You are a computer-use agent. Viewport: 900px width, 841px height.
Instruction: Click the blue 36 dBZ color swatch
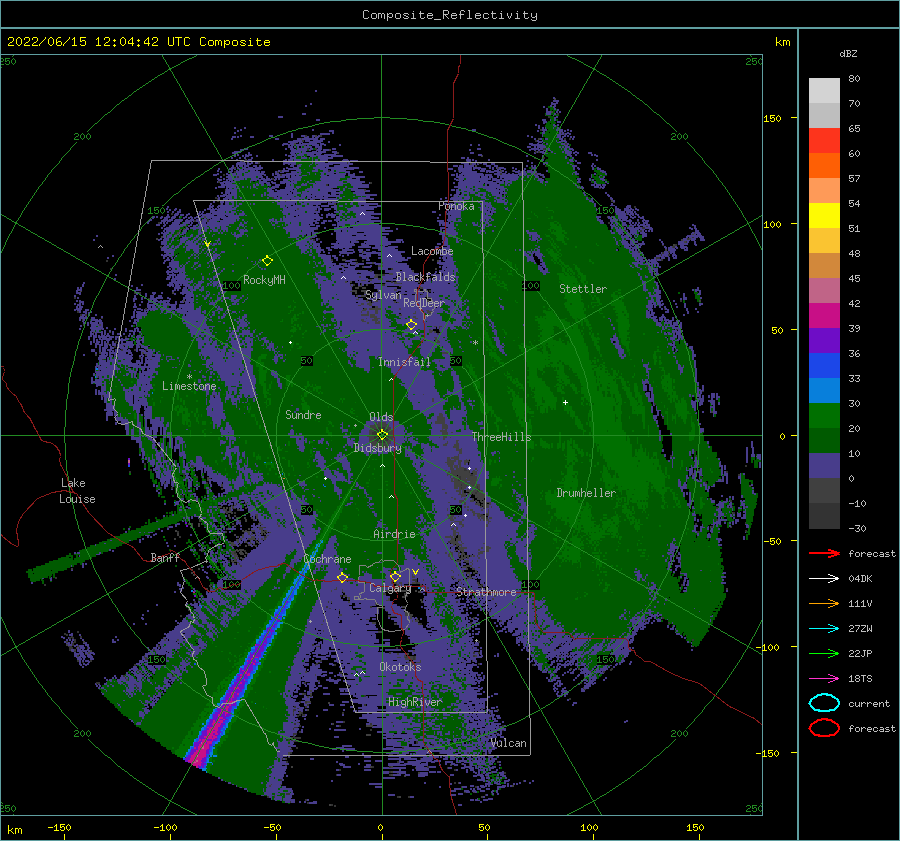coord(824,366)
